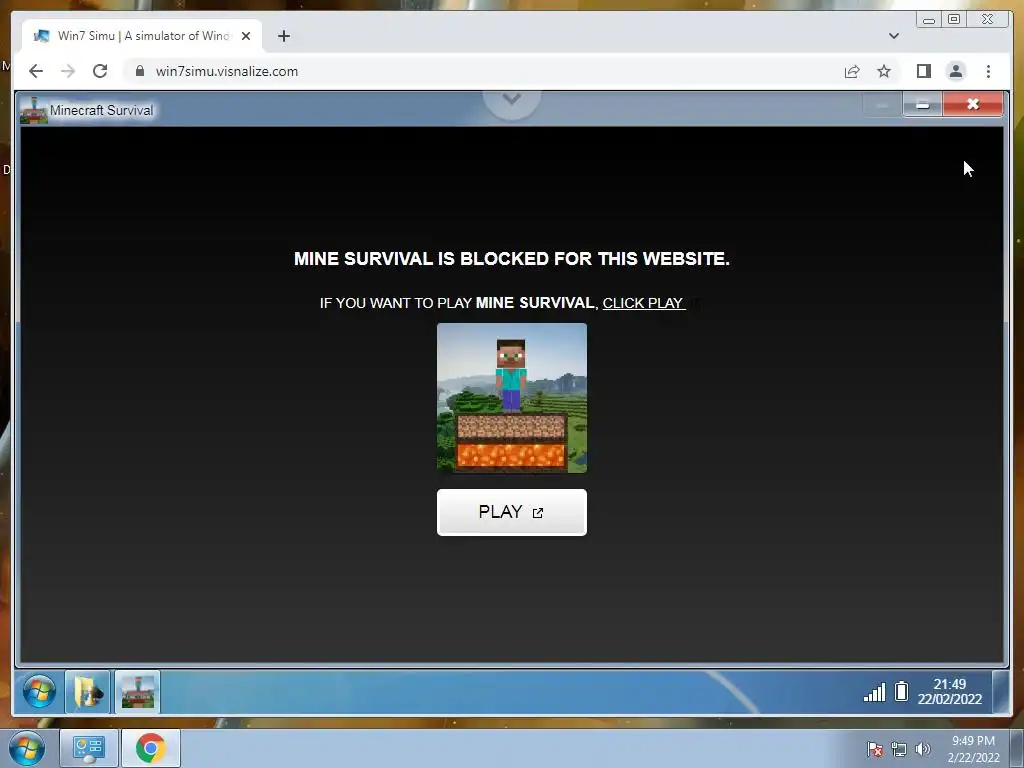Open simulator file explorer taskbar icon

[x=88, y=692]
